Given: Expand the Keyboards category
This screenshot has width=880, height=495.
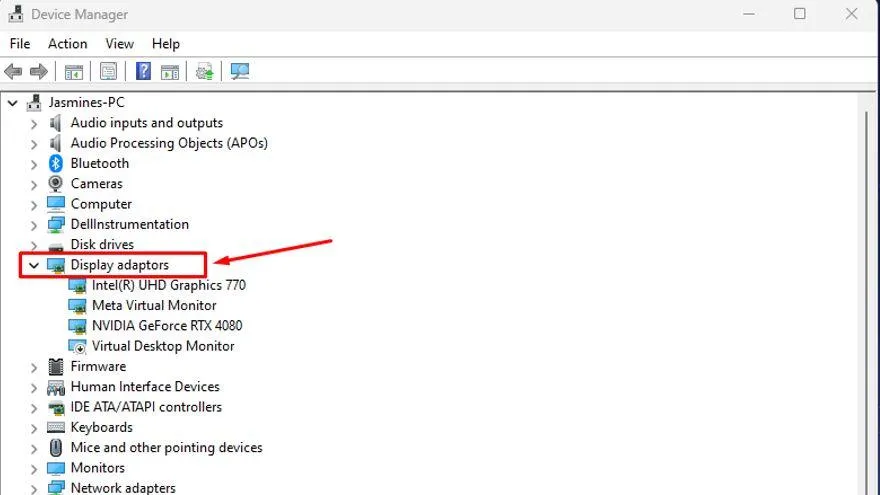Looking at the screenshot, I should [x=34, y=428].
